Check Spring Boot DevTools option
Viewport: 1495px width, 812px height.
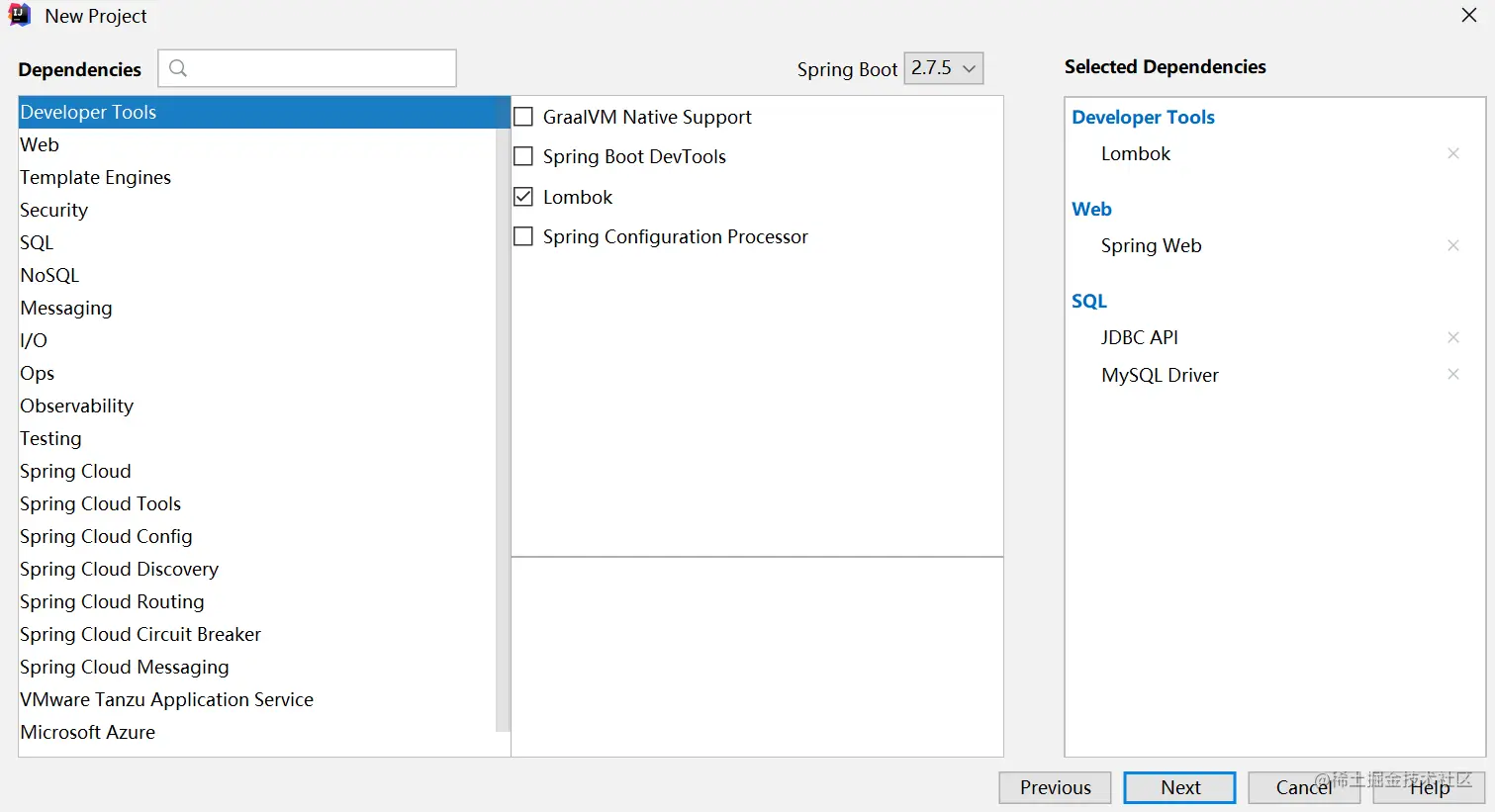click(523, 156)
